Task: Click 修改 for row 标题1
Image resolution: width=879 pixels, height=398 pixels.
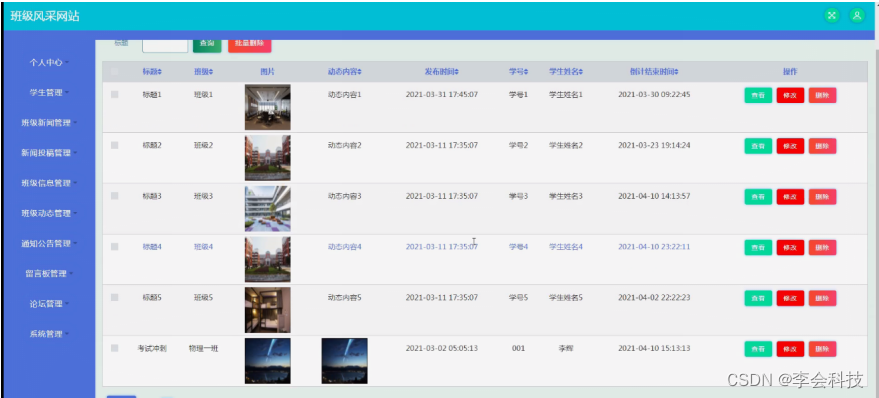Action: point(790,95)
